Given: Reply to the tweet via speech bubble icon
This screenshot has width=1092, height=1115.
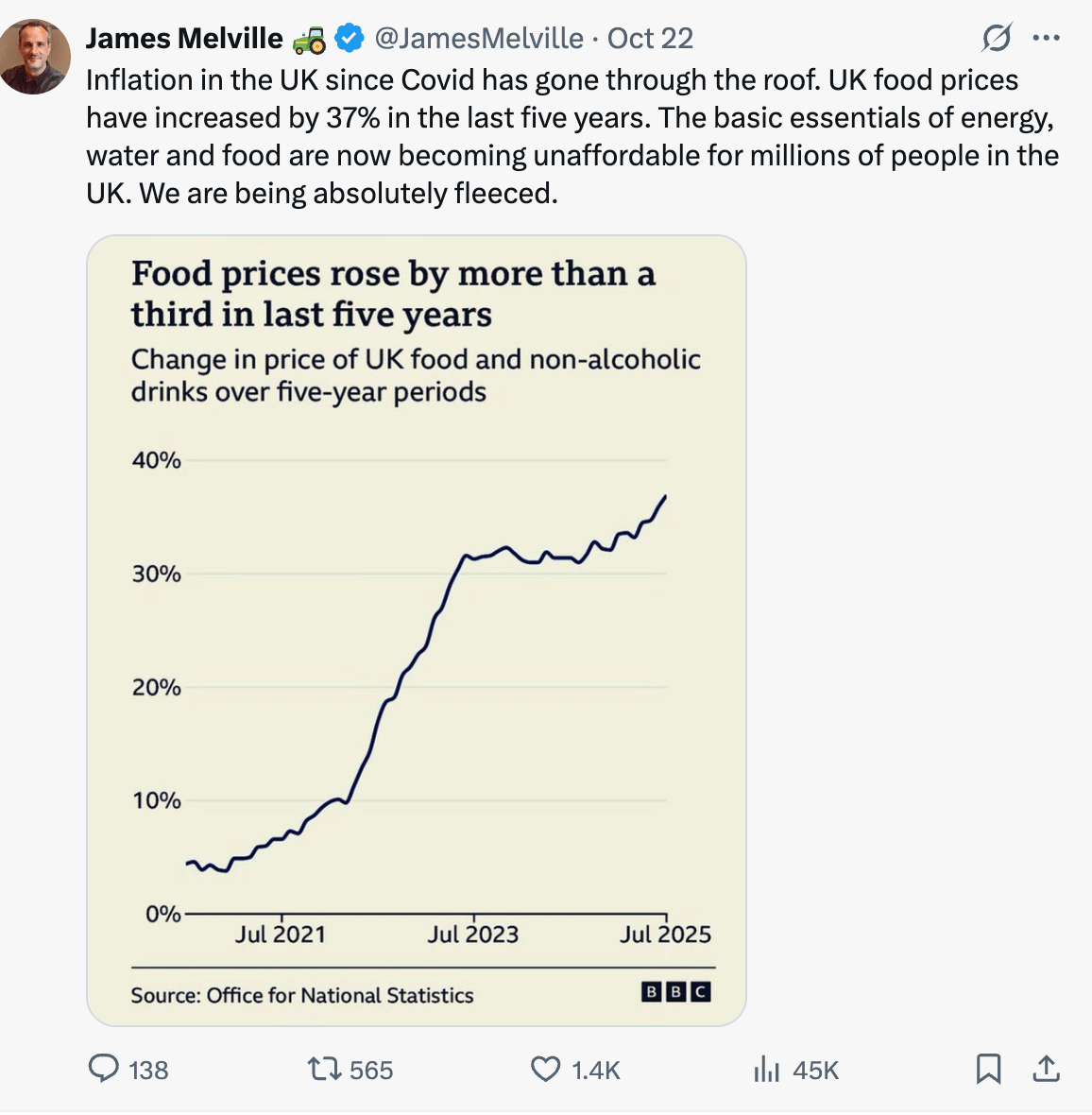Looking at the screenshot, I should tap(102, 1069).
